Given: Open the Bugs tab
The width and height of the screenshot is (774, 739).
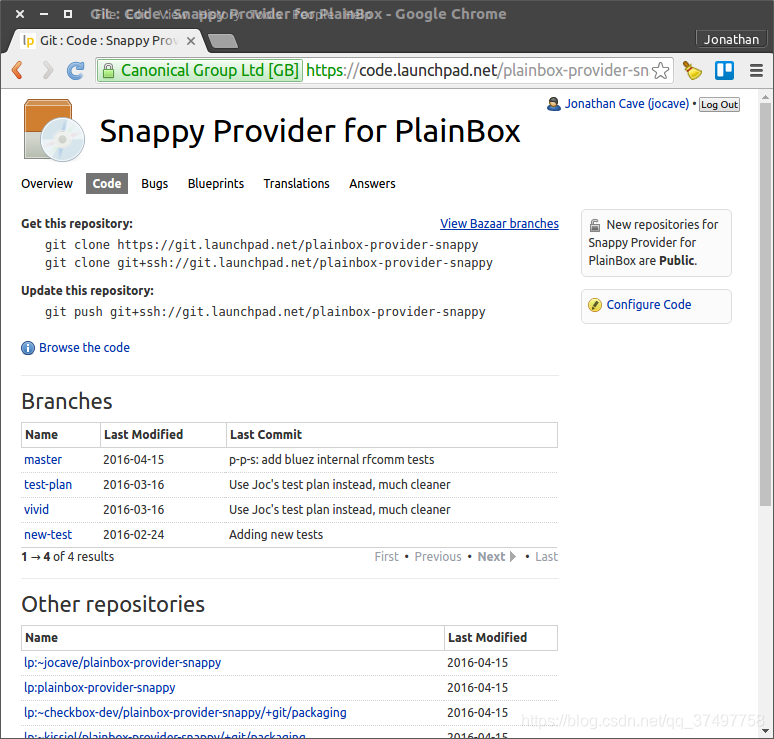Looking at the screenshot, I should click(155, 184).
